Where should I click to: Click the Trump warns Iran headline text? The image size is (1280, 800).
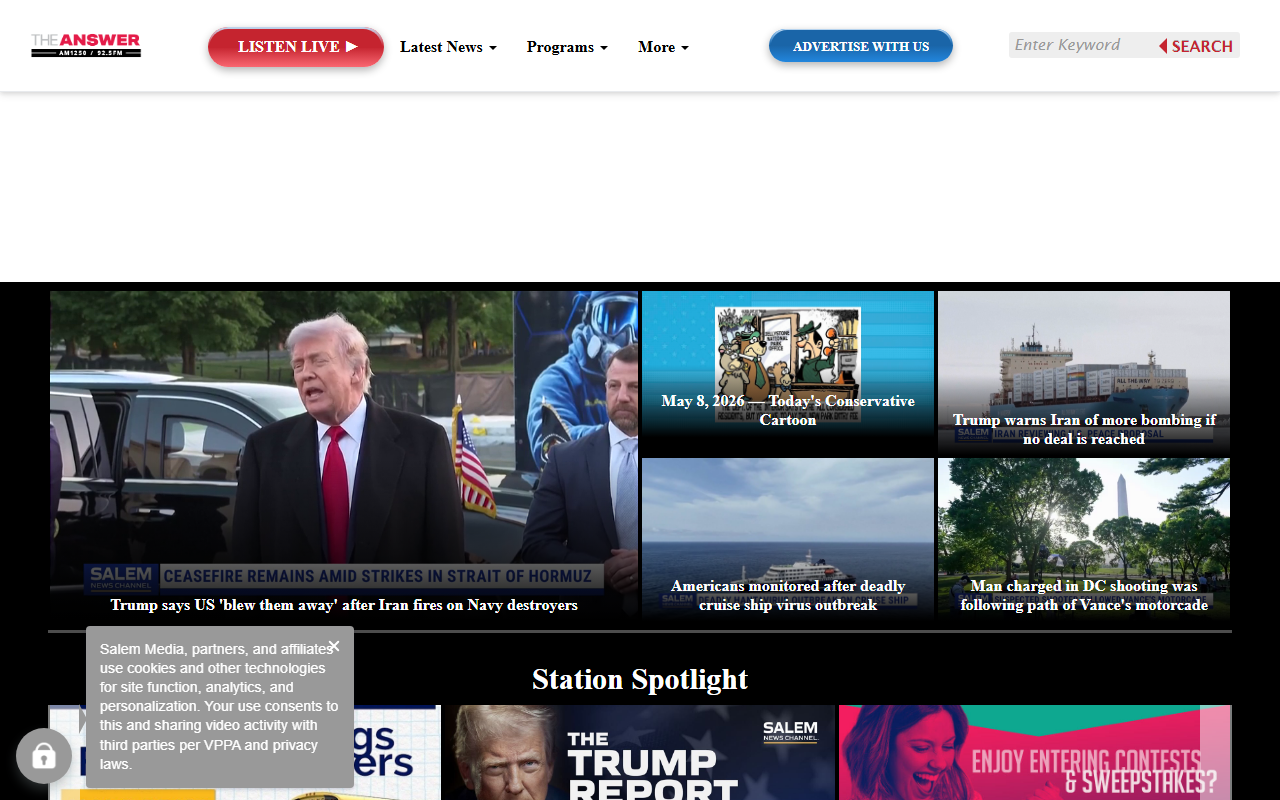pyautogui.click(x=1084, y=429)
